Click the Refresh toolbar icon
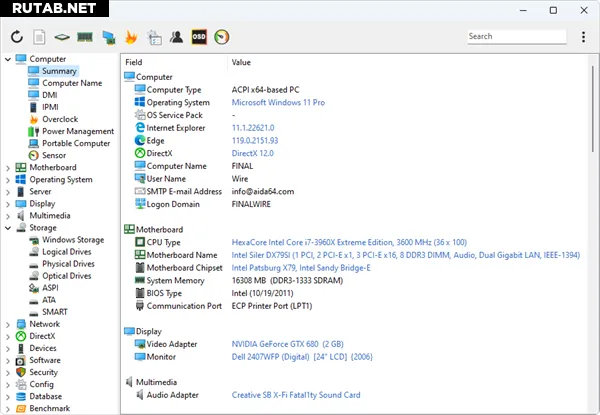600x415 pixels. pyautogui.click(x=16, y=37)
